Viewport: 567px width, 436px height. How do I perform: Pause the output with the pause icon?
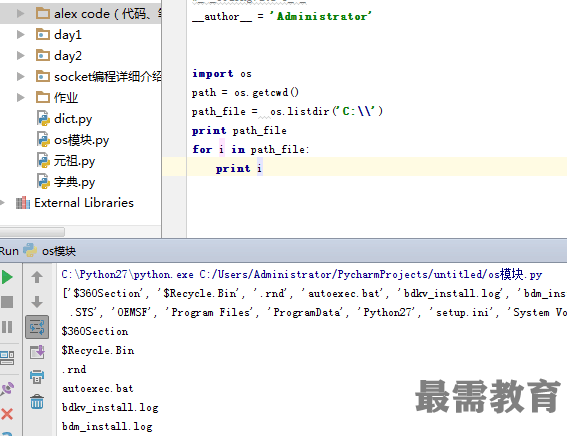[7, 327]
